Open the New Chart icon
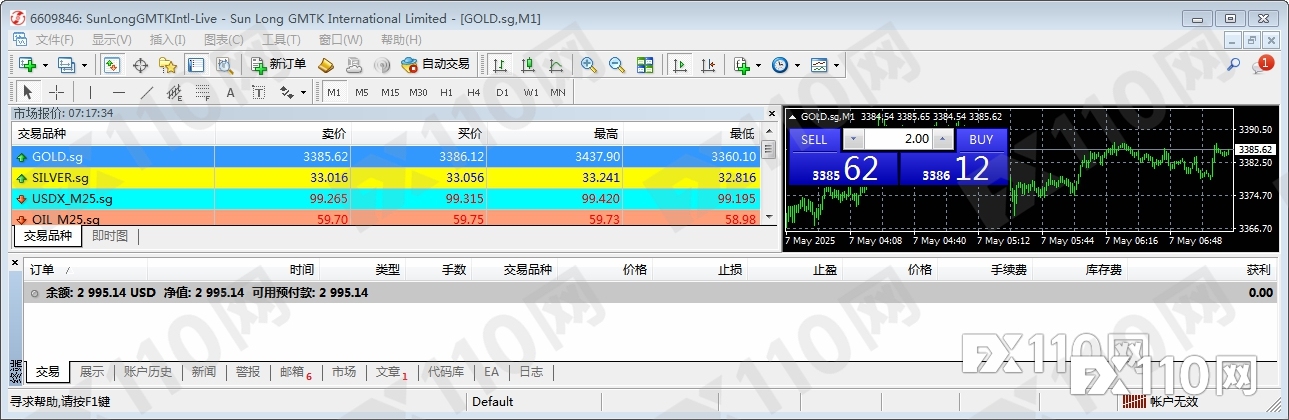This screenshot has height=420, width=1289. pos(28,65)
